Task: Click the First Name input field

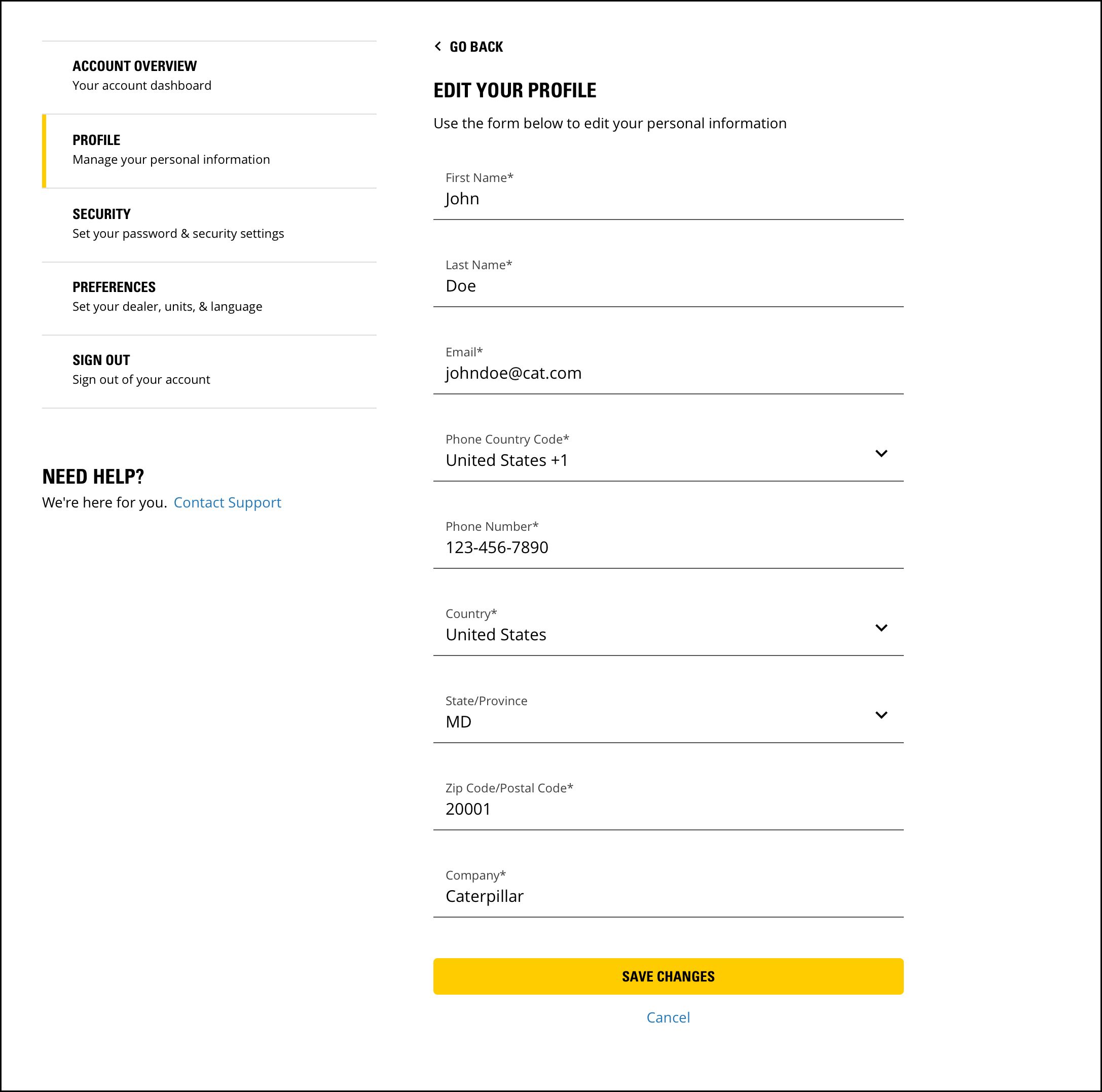Action: (668, 199)
